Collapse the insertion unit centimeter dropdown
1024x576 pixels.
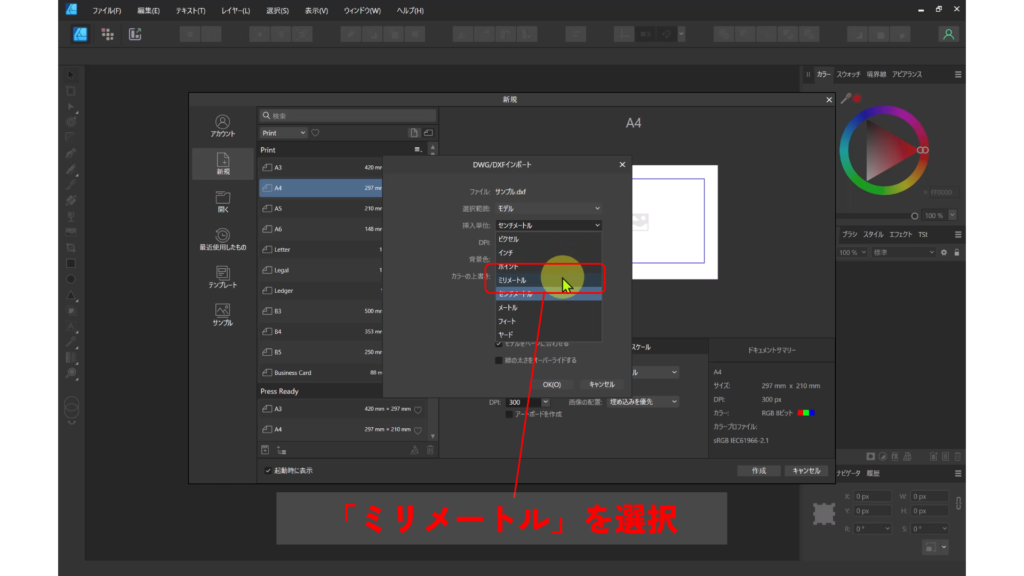(549, 225)
